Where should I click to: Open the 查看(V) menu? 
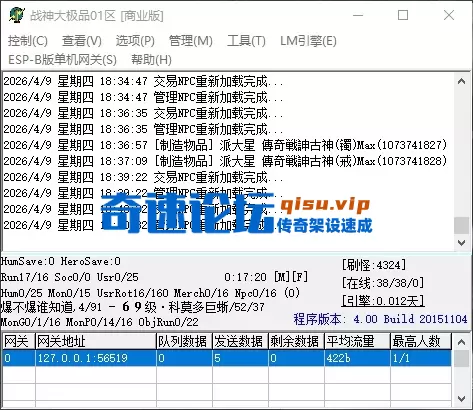pyautogui.click(x=82, y=41)
